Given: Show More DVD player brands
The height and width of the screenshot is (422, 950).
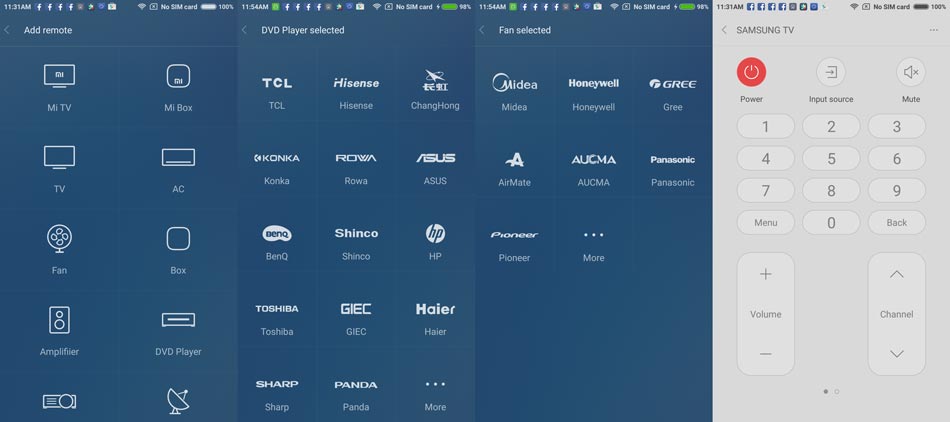Looking at the screenshot, I should pos(435,384).
